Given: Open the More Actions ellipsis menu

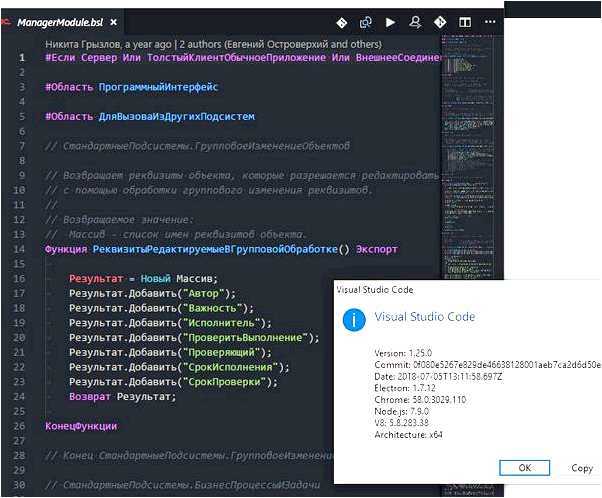Looking at the screenshot, I should point(490,22).
